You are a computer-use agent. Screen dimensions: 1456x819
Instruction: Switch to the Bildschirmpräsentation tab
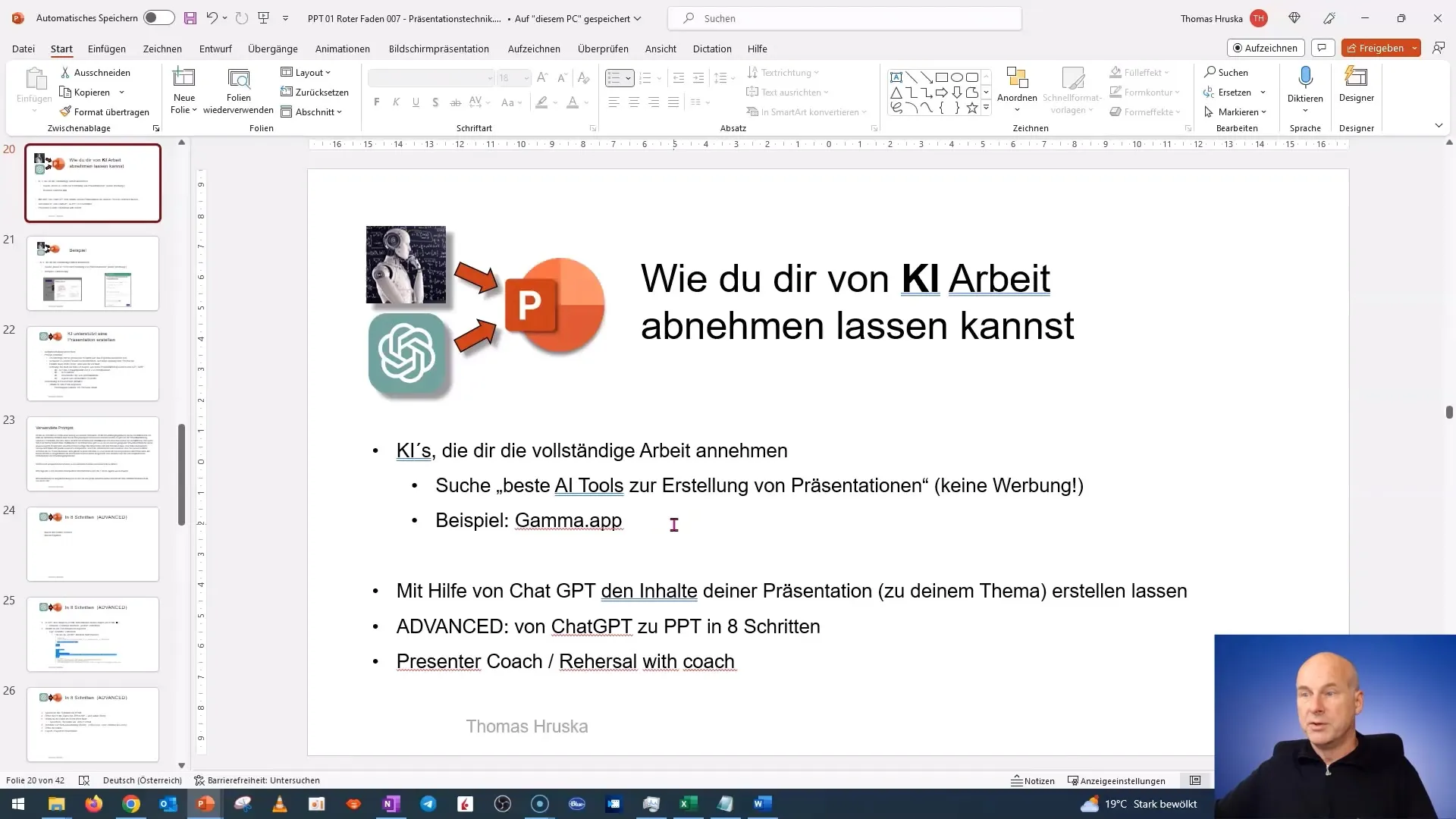point(439,49)
